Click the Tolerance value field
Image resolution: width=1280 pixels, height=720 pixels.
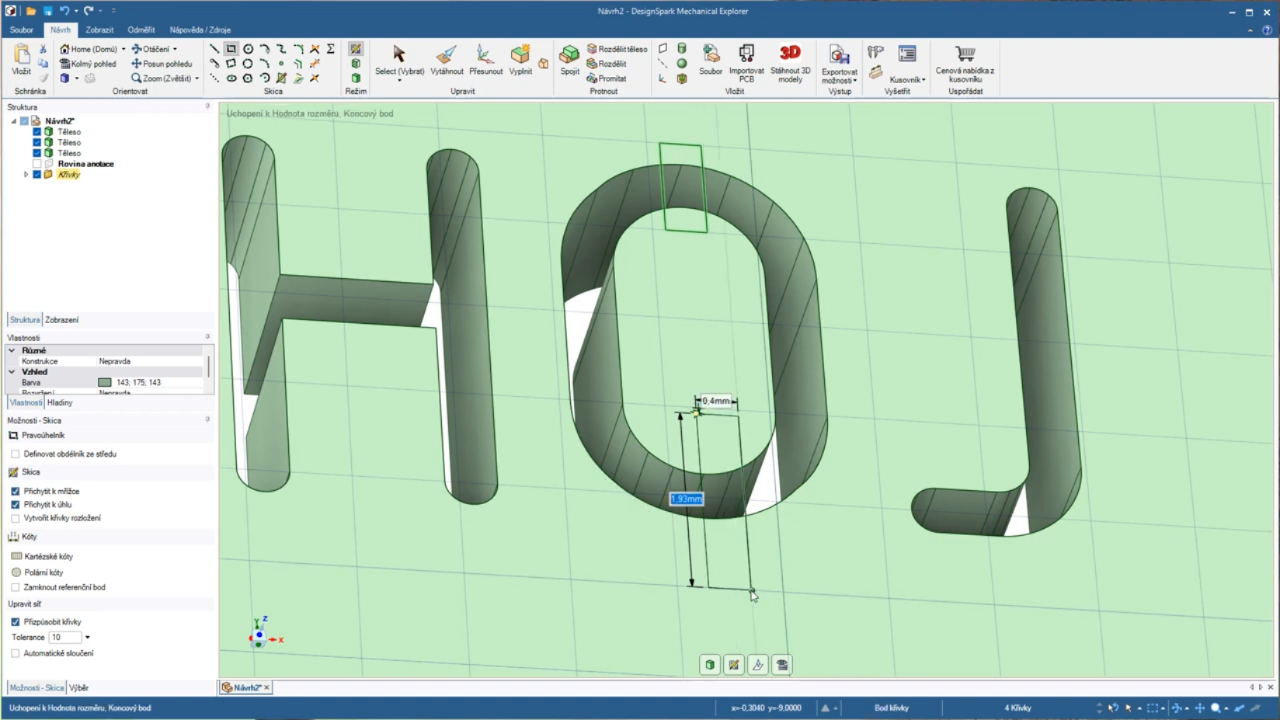click(65, 637)
